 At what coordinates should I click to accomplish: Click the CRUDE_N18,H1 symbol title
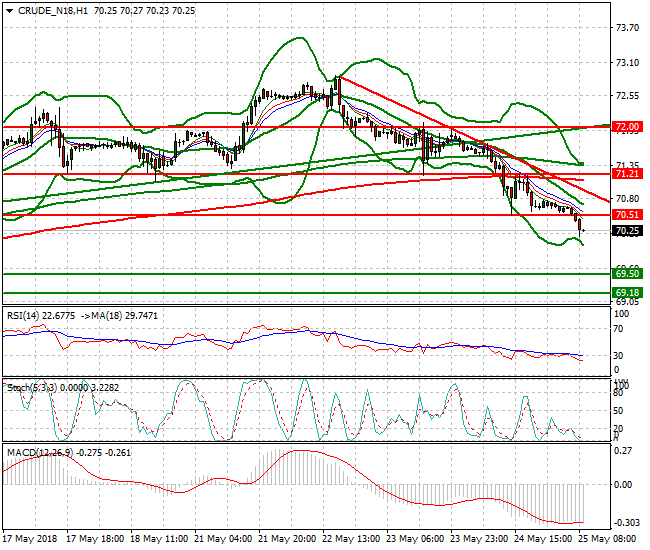pos(53,11)
